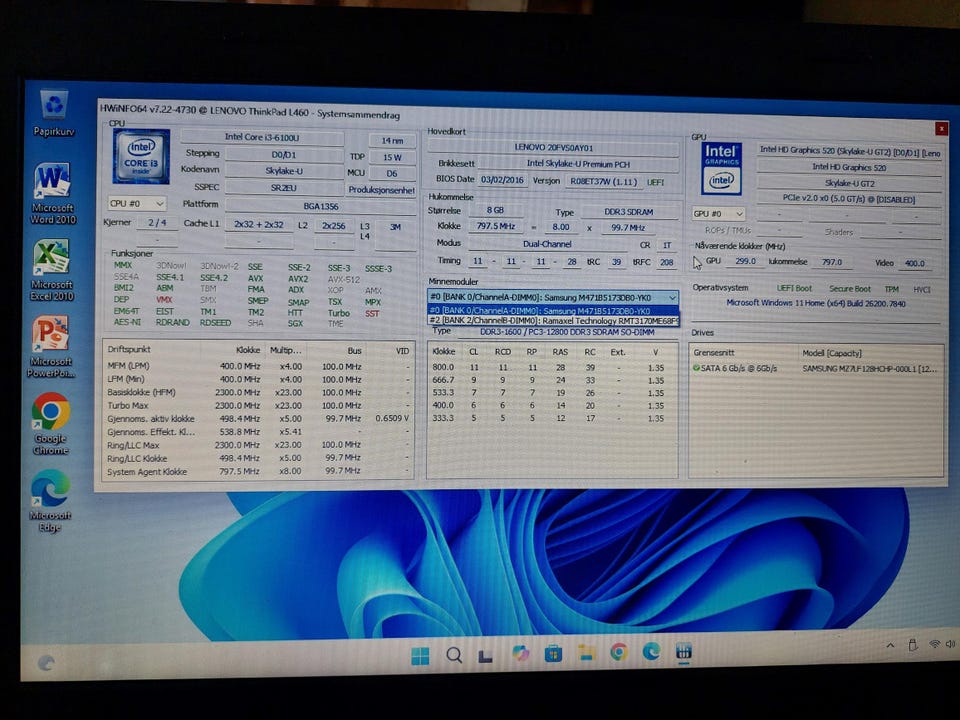Open Task View from the taskbar

pyautogui.click(x=486, y=656)
